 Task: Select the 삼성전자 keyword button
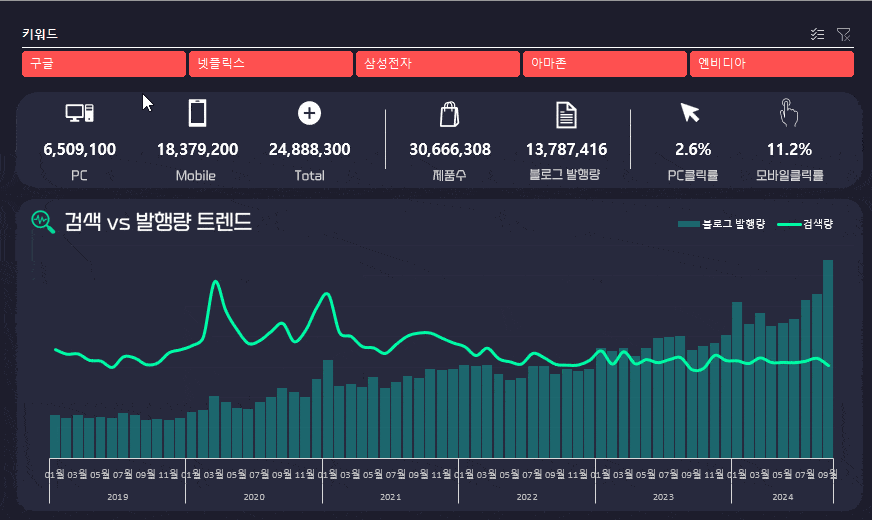pos(438,64)
